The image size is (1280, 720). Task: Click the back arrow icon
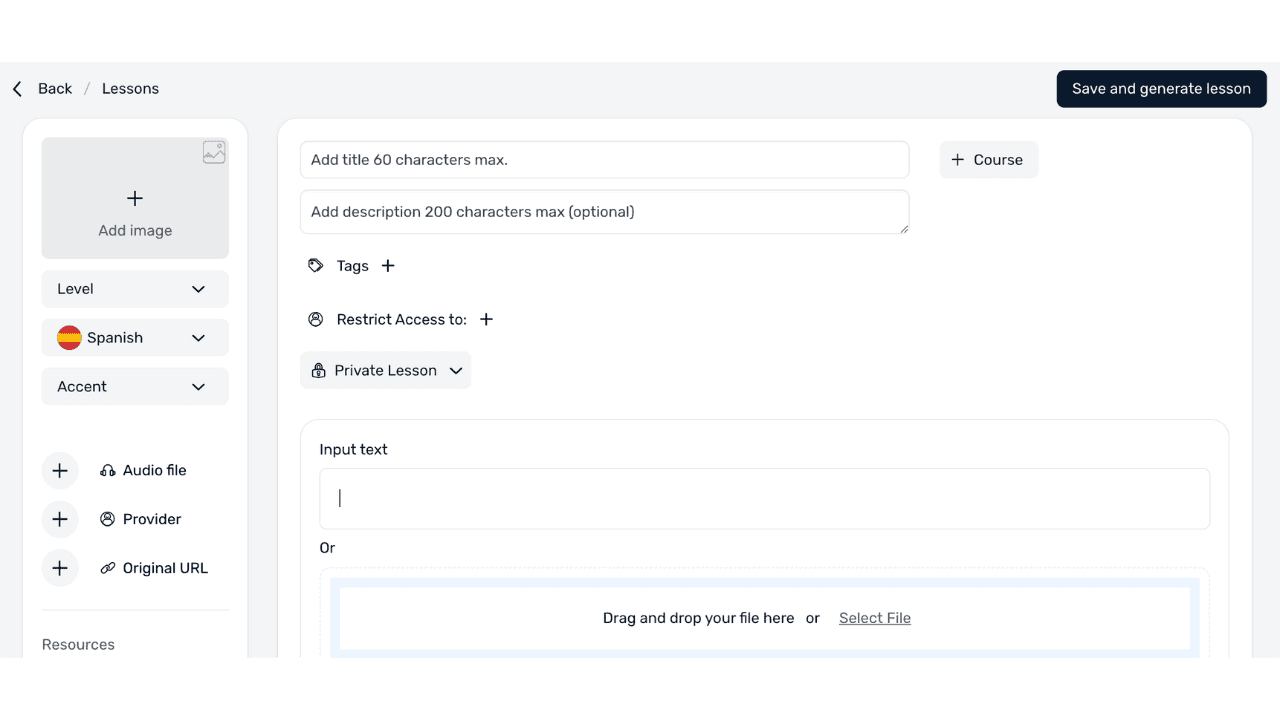click(17, 89)
